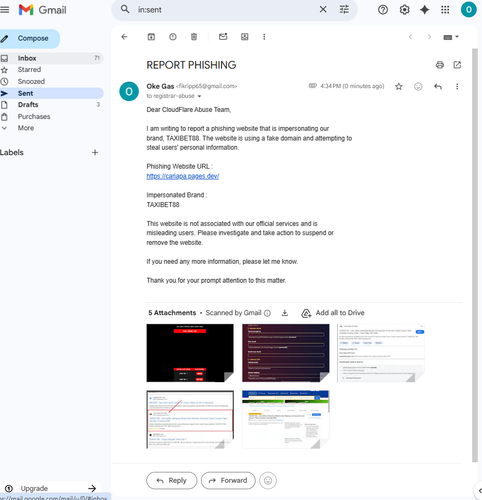482x500 pixels.
Task: Create a new label with plus
Action: 95,152
